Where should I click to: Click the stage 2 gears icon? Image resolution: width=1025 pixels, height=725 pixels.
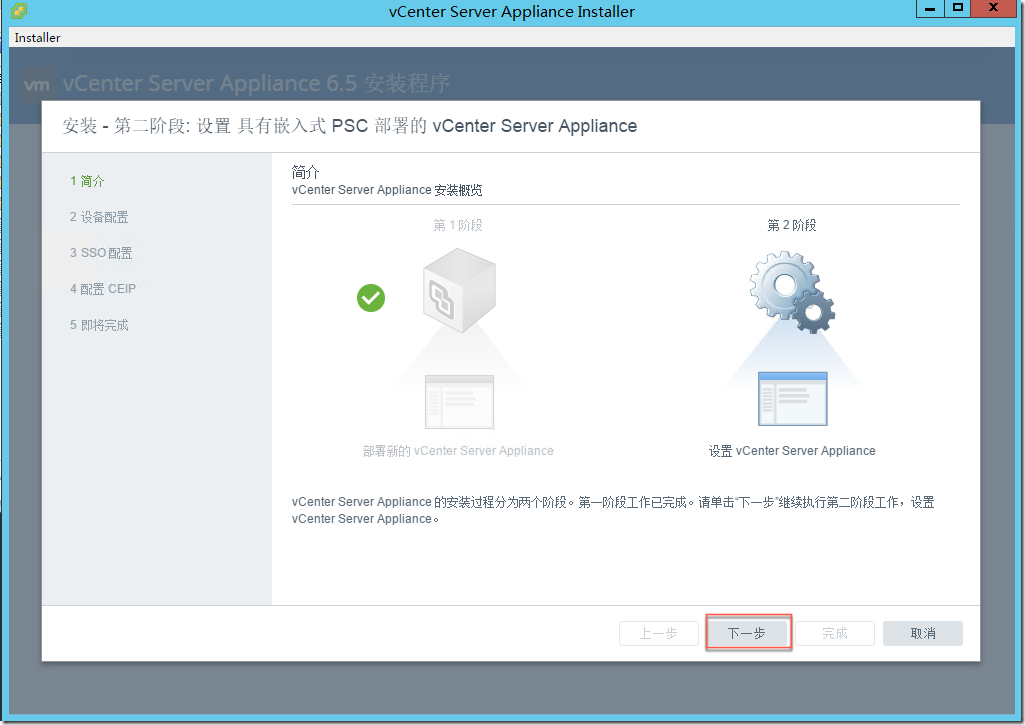[x=792, y=292]
